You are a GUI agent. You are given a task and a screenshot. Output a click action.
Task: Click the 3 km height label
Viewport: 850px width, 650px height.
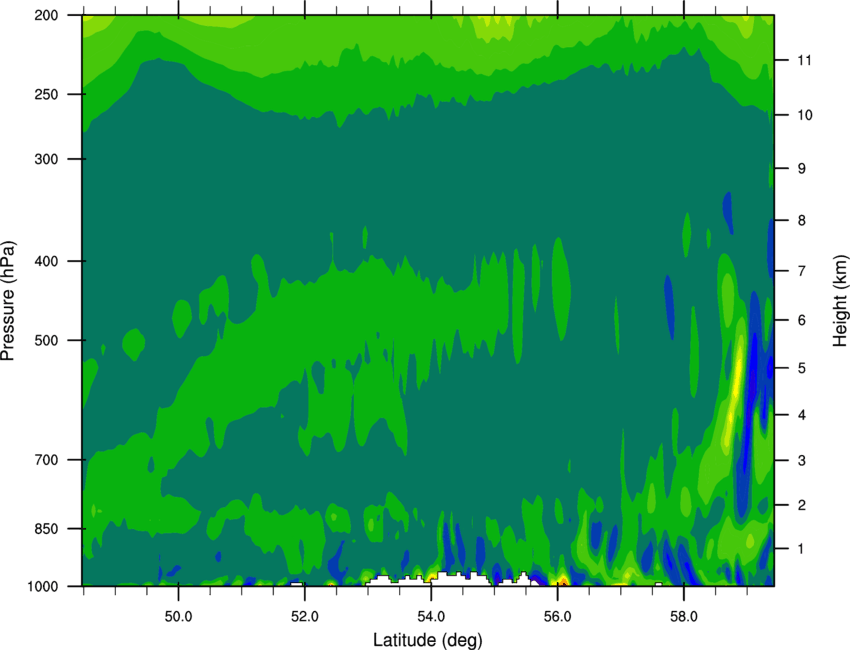coord(801,461)
